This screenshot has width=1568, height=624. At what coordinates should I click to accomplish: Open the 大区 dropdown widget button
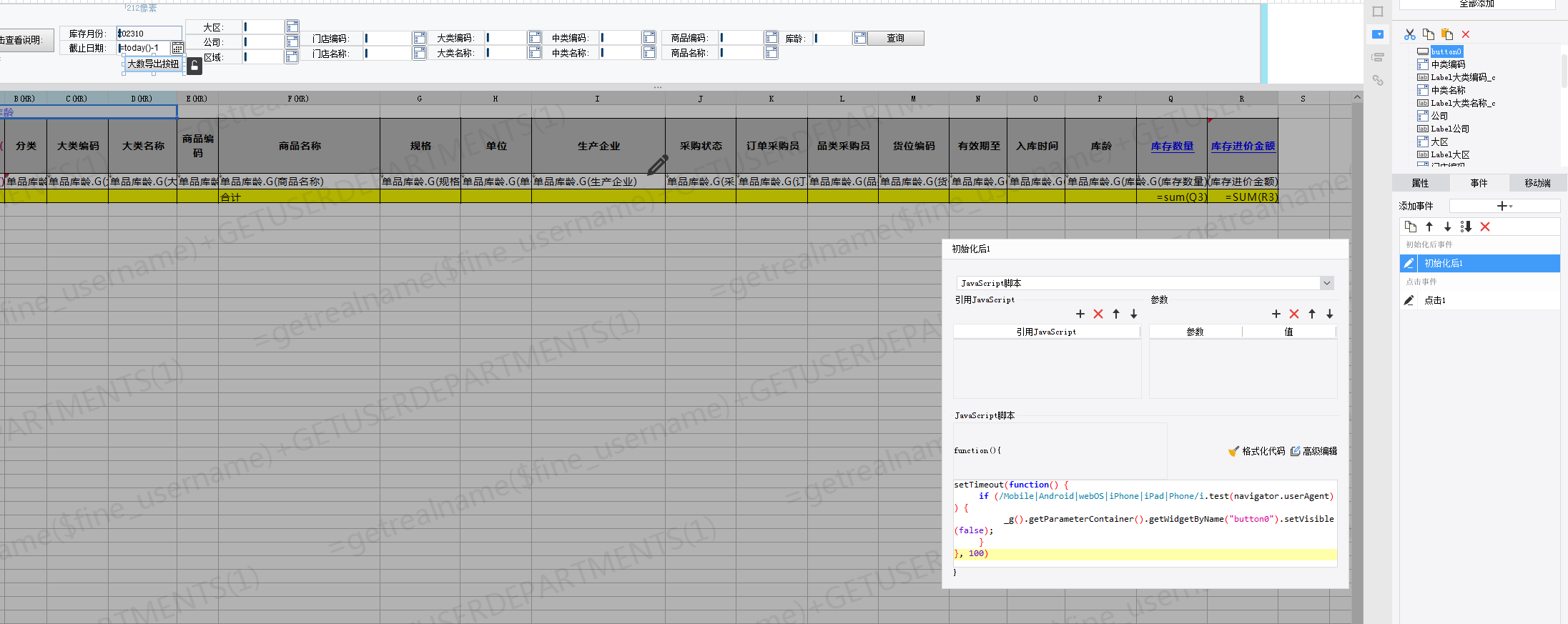(292, 27)
